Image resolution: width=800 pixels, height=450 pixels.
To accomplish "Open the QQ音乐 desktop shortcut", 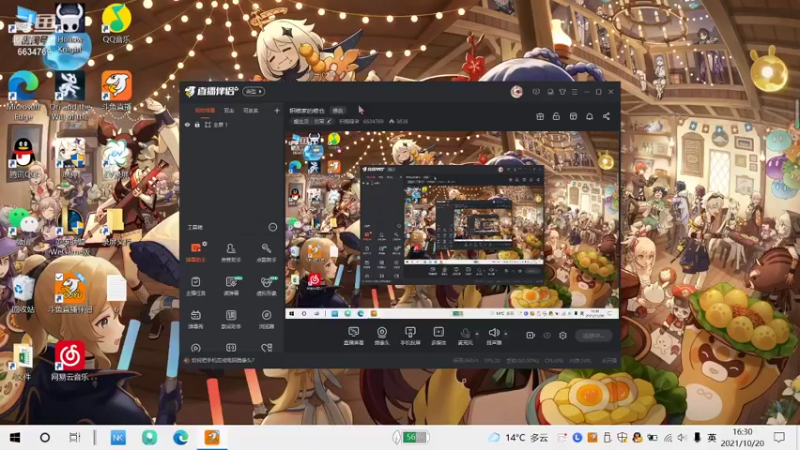I will click(116, 23).
